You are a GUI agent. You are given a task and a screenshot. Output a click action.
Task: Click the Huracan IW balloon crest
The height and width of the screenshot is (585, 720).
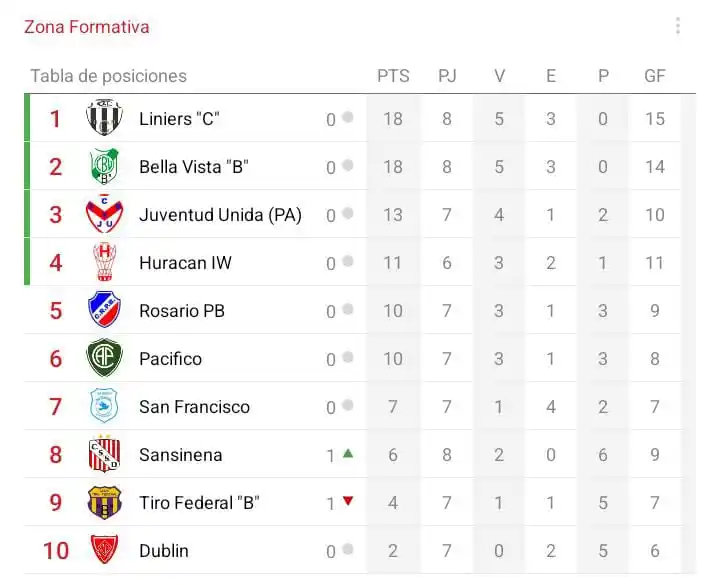coord(104,262)
